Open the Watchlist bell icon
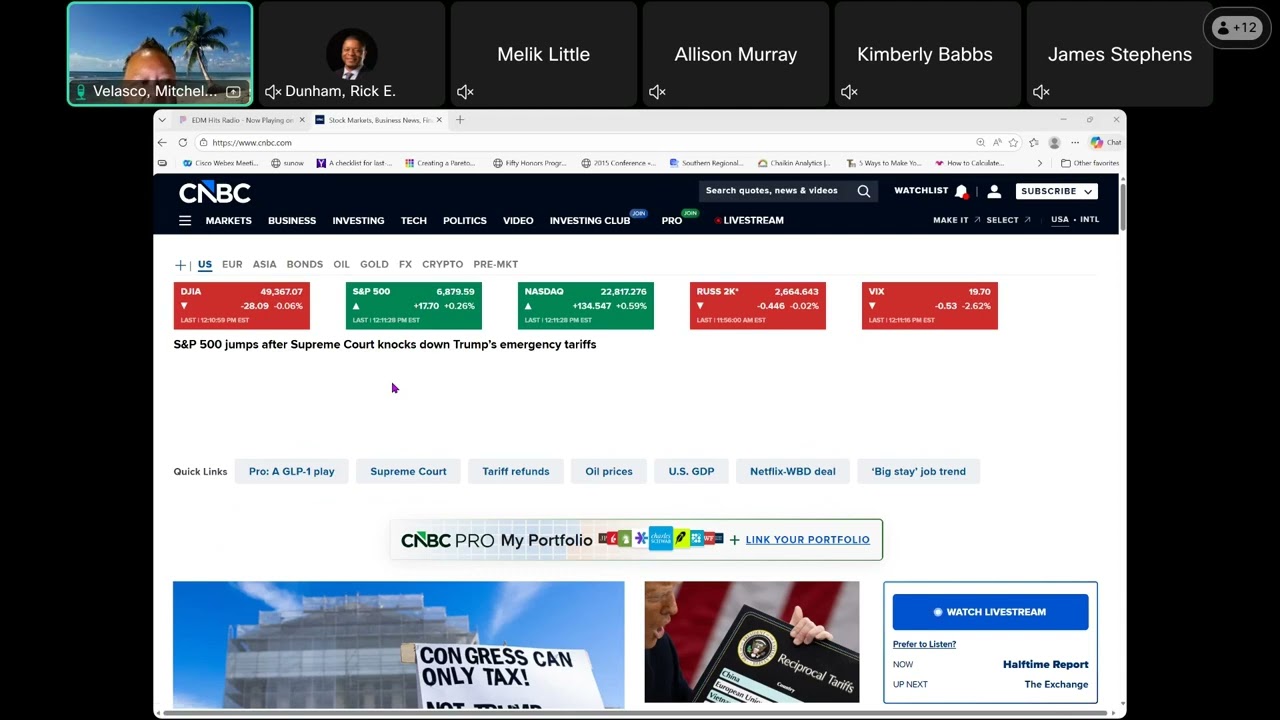This screenshot has width=1280, height=720. pyautogui.click(x=961, y=191)
